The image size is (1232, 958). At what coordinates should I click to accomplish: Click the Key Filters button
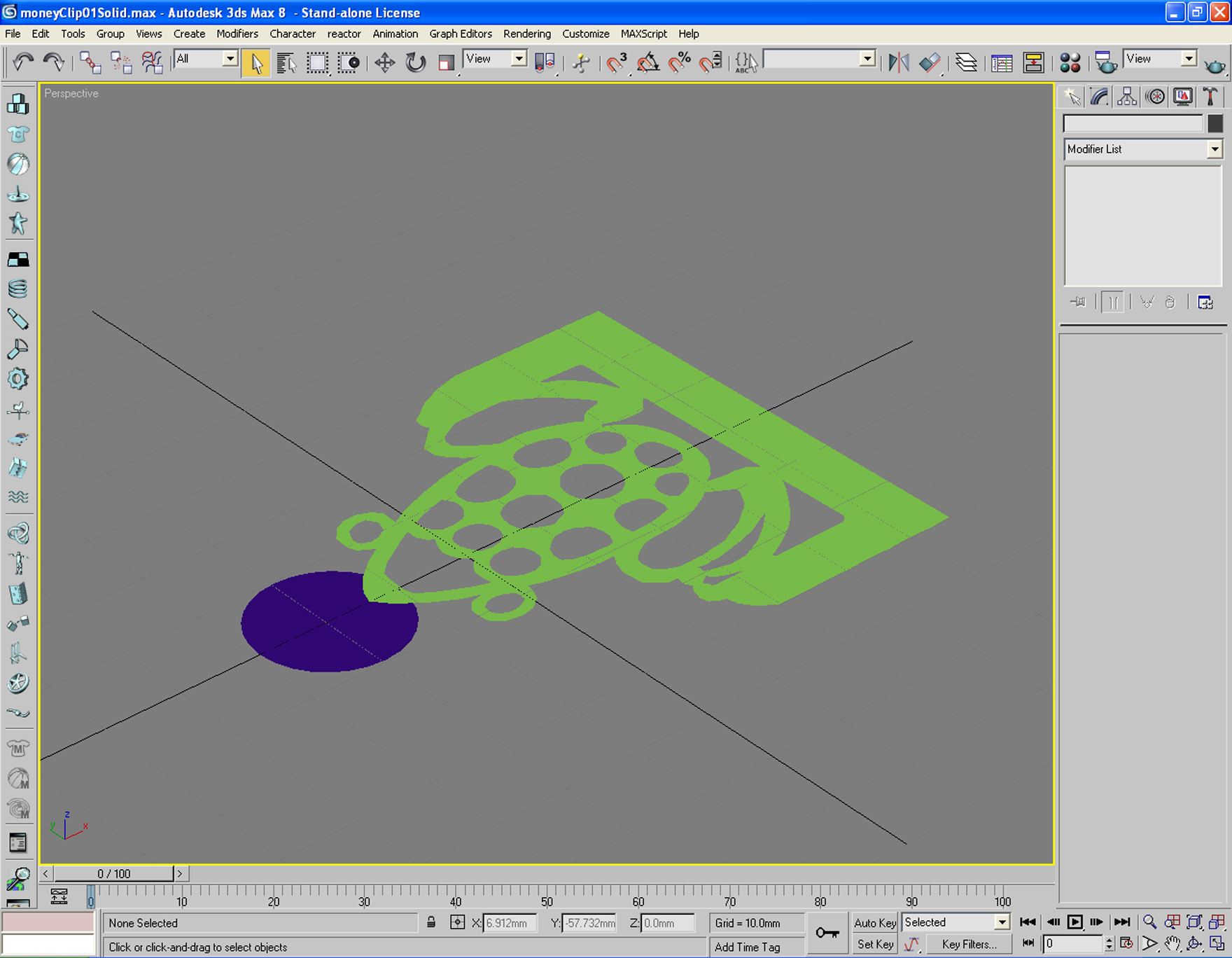pyautogui.click(x=969, y=945)
